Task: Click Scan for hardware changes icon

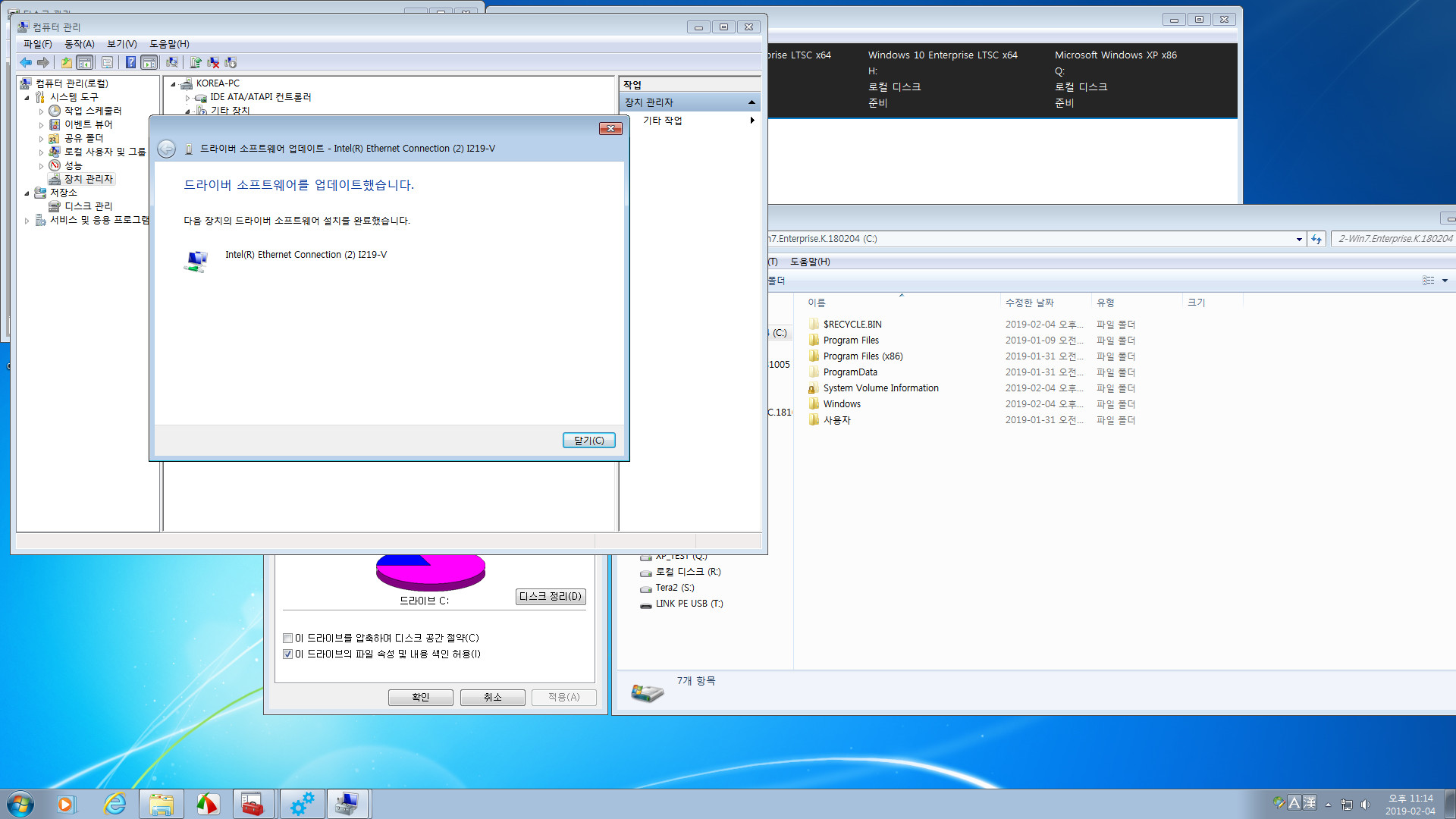Action: pyautogui.click(x=172, y=62)
